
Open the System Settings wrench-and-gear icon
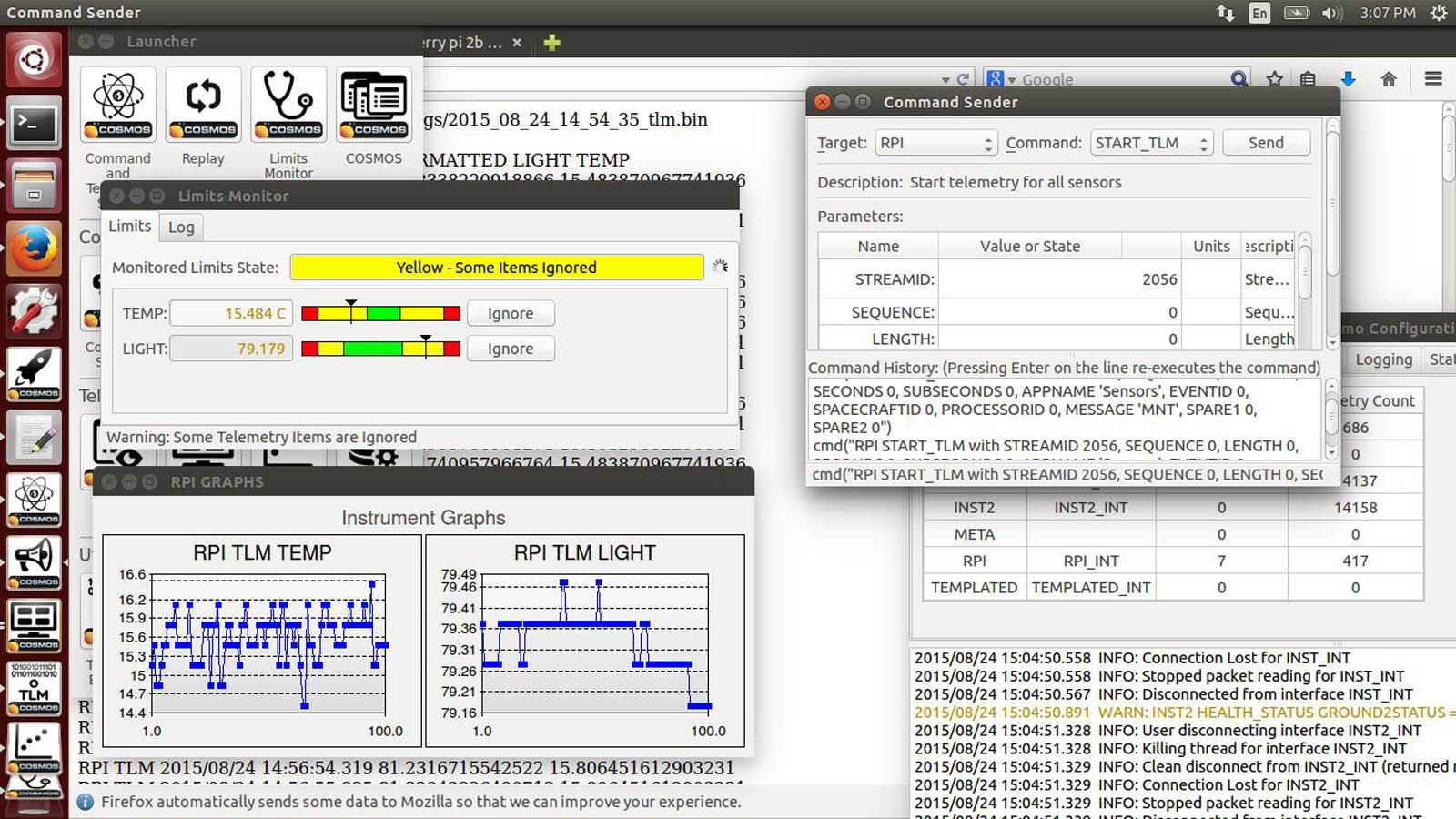tap(34, 311)
